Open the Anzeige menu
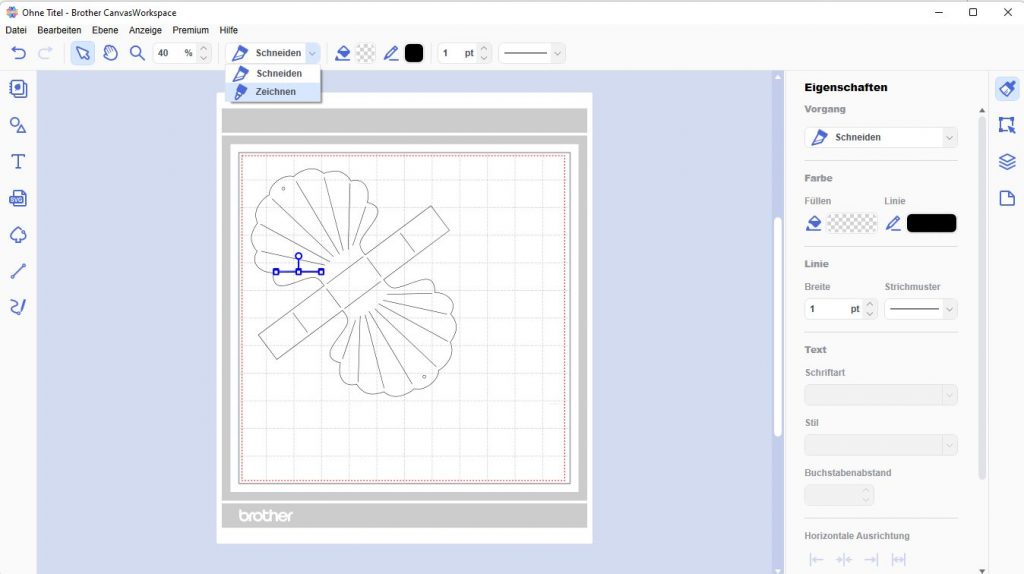The width and height of the screenshot is (1024, 574). tap(146, 30)
